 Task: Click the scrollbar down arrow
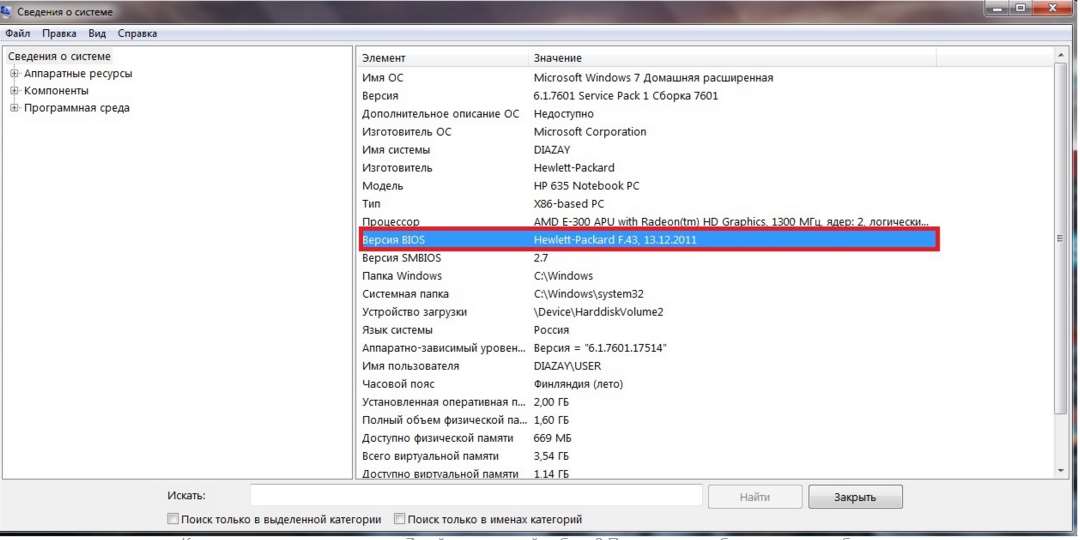click(1060, 470)
